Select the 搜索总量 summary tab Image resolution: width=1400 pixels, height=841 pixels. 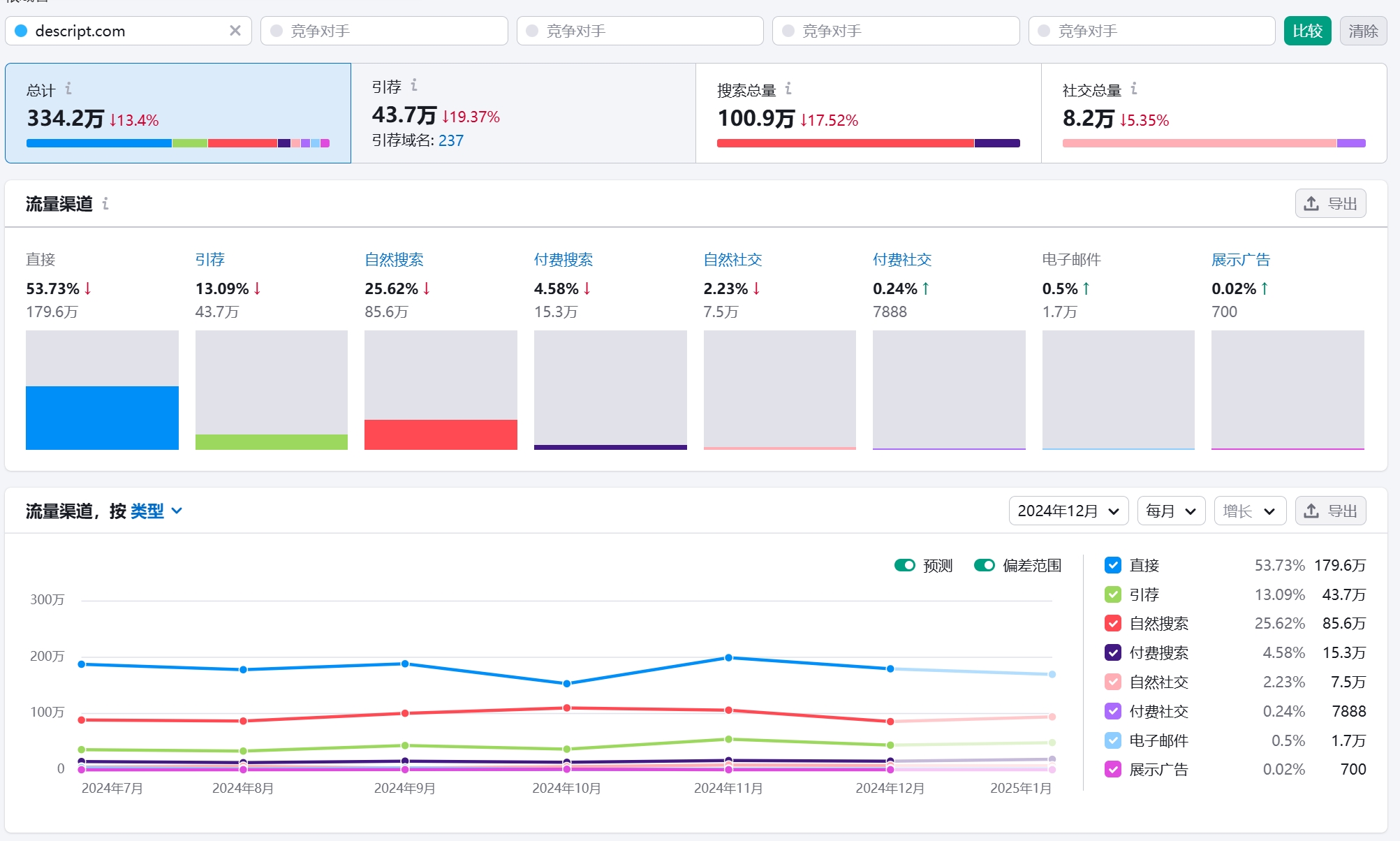pyautogui.click(x=868, y=113)
